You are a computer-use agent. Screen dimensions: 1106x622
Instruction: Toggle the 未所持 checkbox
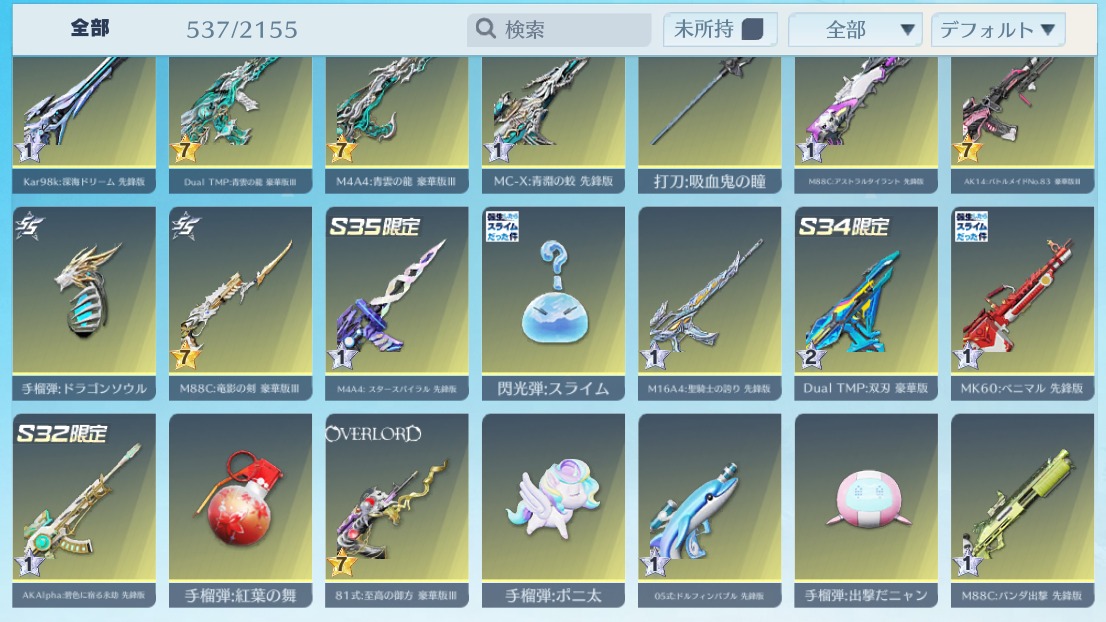click(x=753, y=30)
